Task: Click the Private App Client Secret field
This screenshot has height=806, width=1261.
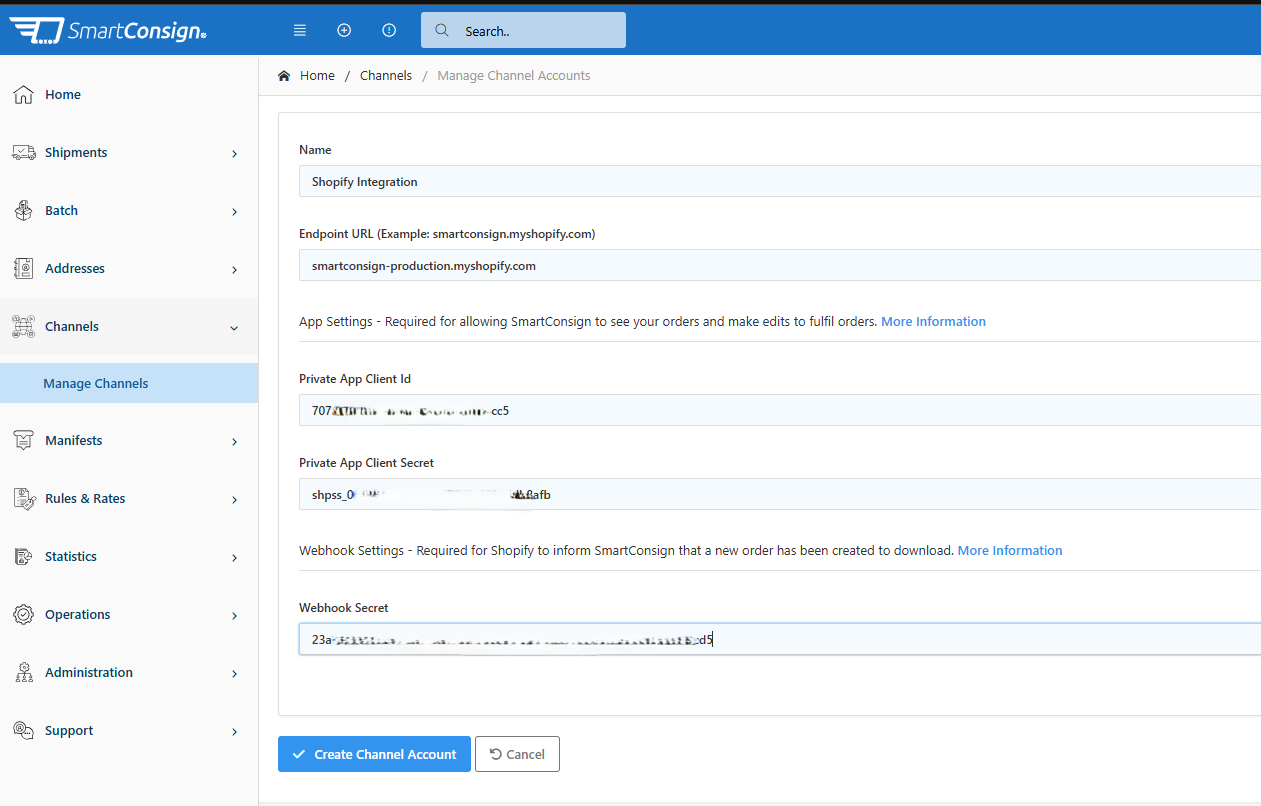Action: tap(780, 494)
